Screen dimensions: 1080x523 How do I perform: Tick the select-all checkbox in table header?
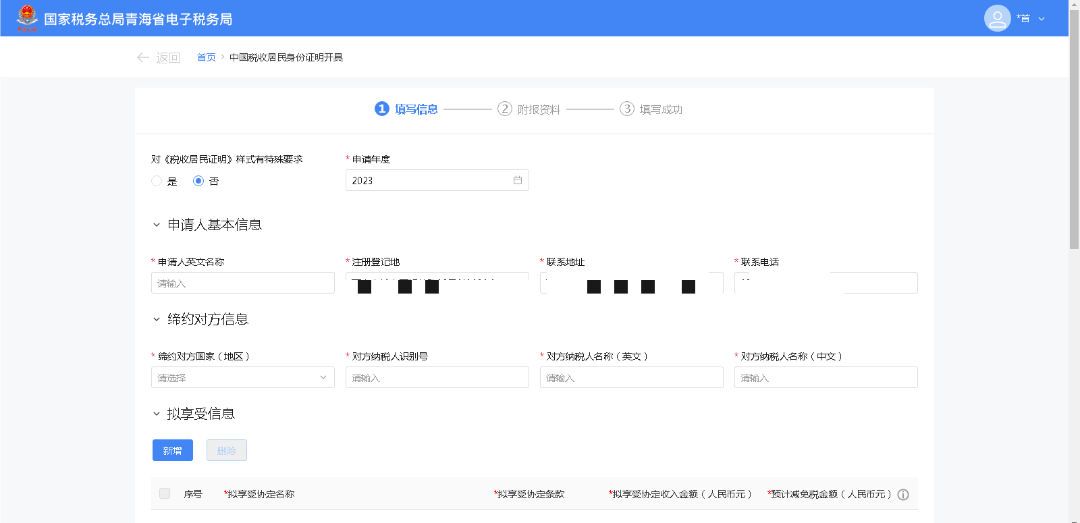pos(165,493)
